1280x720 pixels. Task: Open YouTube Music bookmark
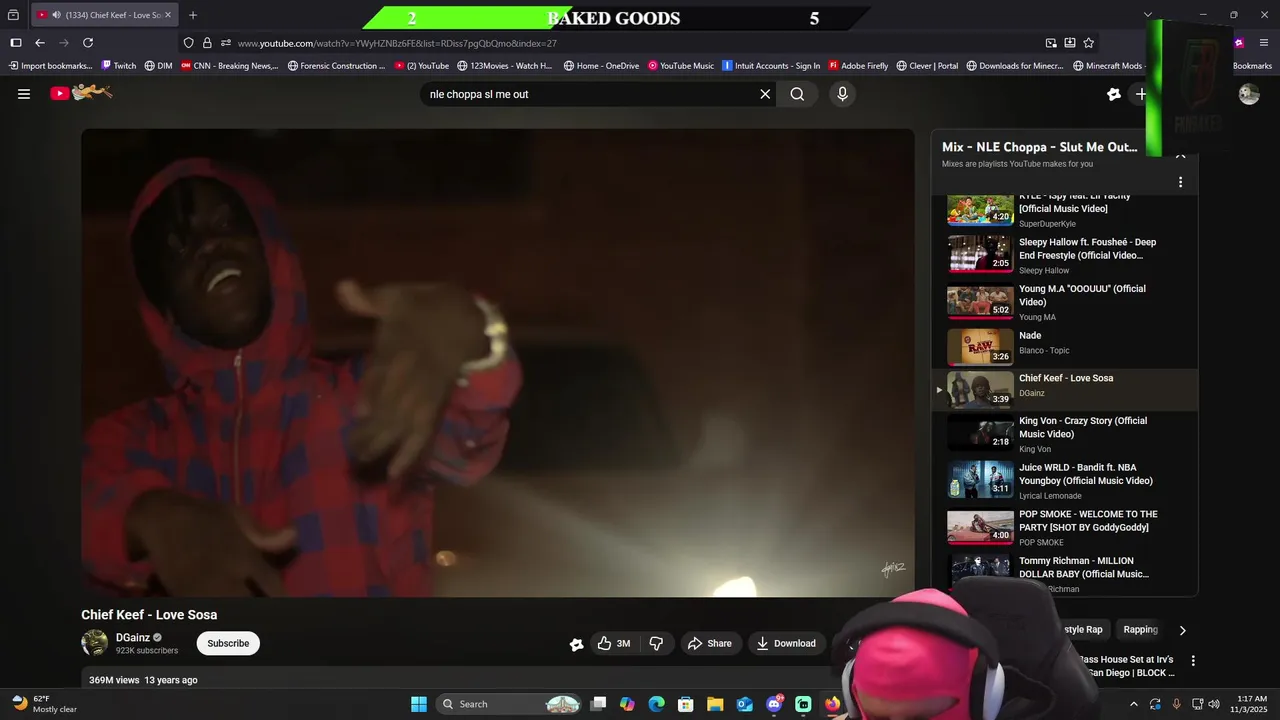(x=681, y=66)
